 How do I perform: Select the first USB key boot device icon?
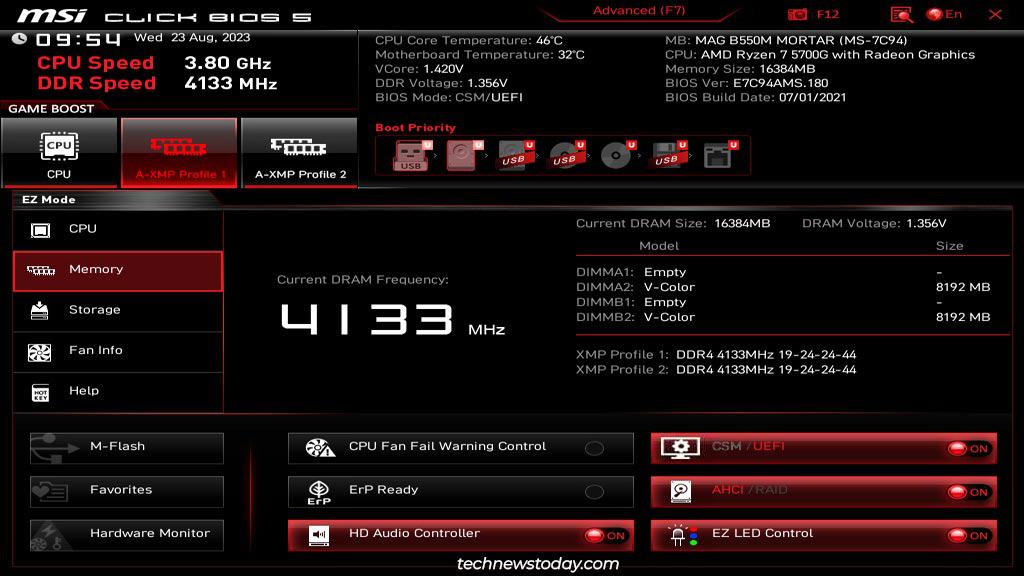point(411,155)
